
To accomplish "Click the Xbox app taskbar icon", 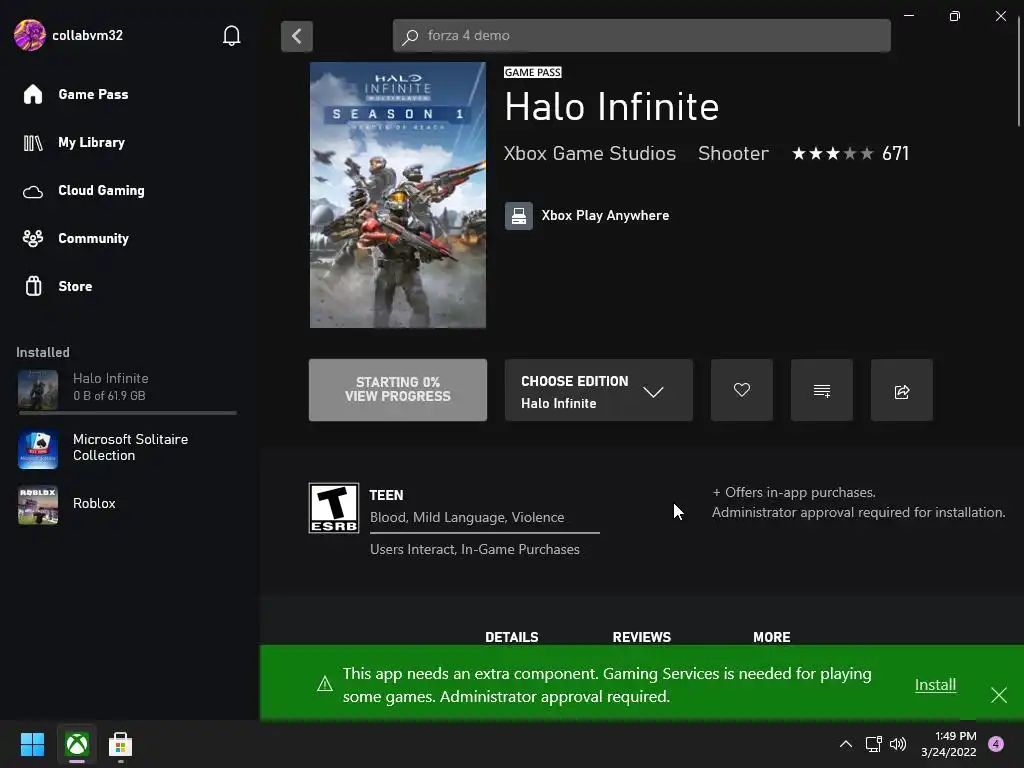I will [77, 744].
